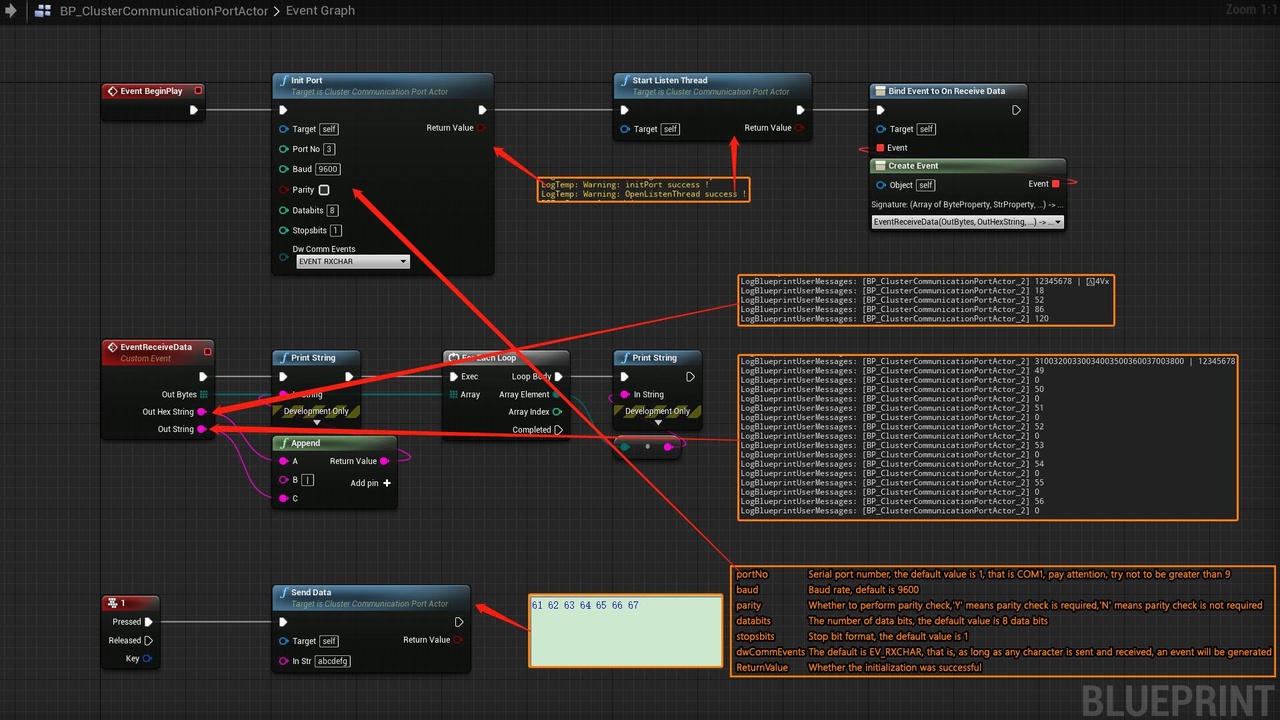The image size is (1280, 720).
Task: Click the function icon on Send Data node
Action: tap(284, 593)
